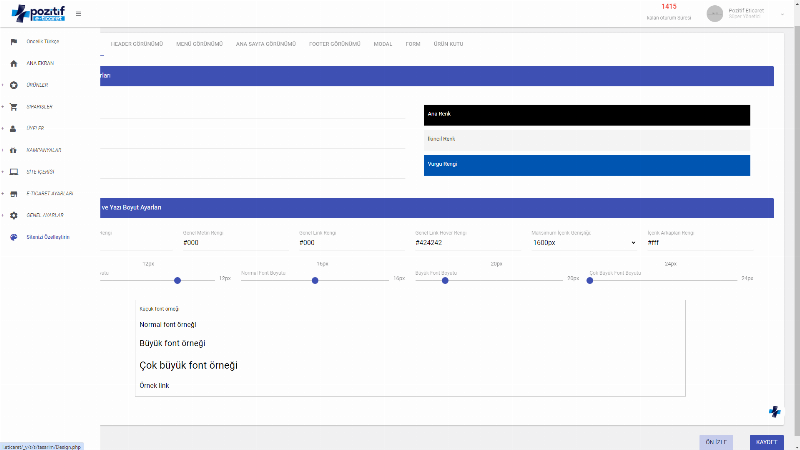Switch to Header Görünümü tab

click(137, 44)
